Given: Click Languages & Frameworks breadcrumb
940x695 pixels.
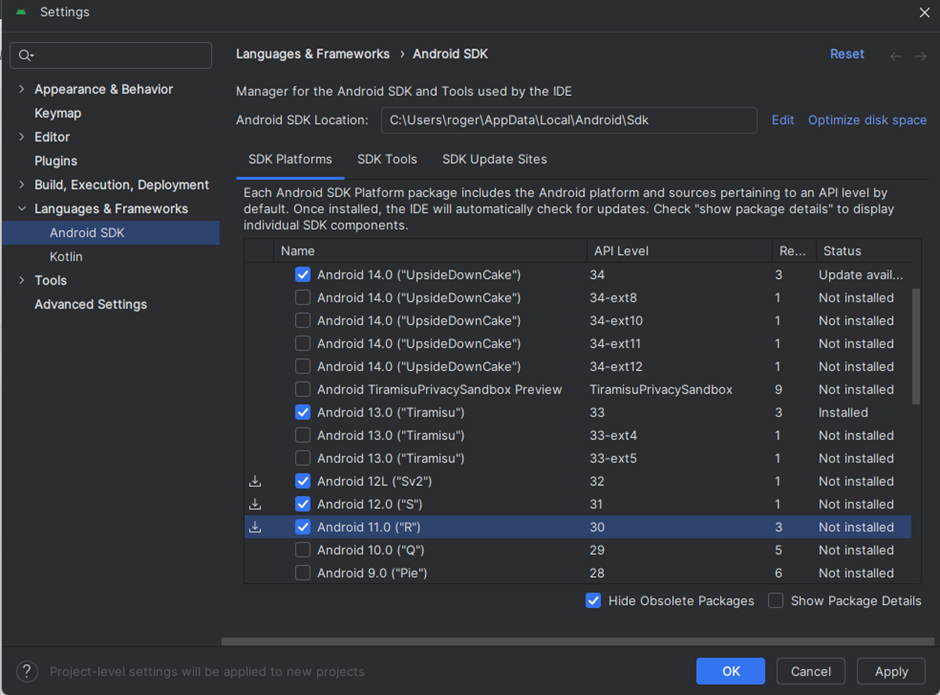Looking at the screenshot, I should click(x=312, y=54).
